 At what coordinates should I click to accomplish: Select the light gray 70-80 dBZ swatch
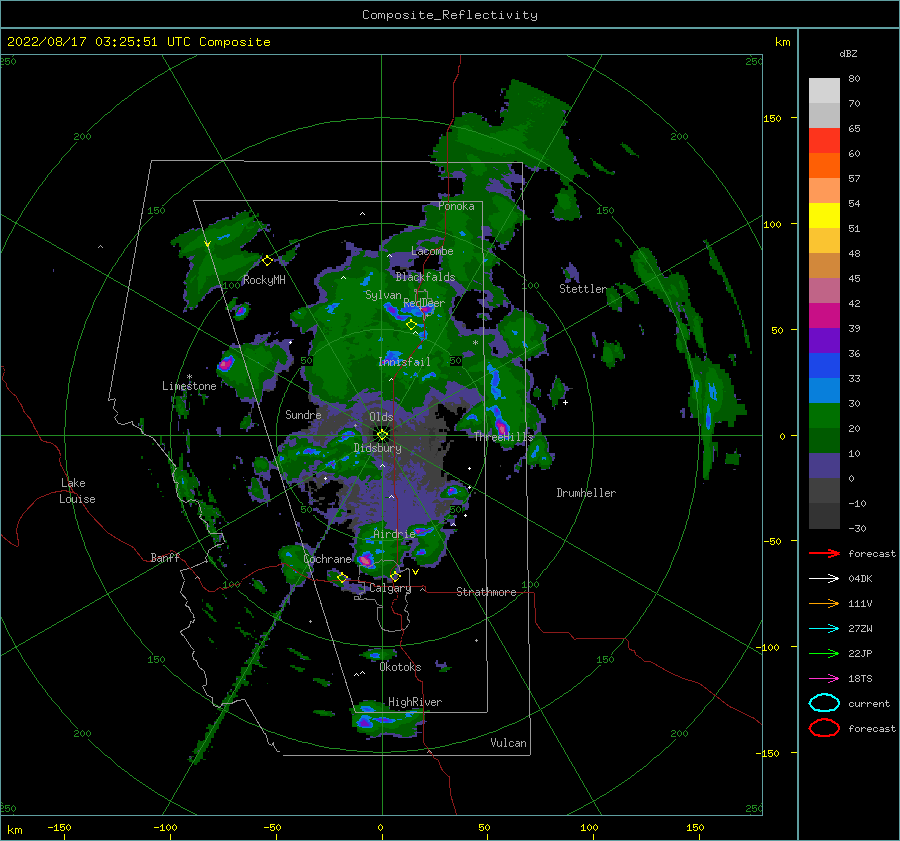pos(824,90)
